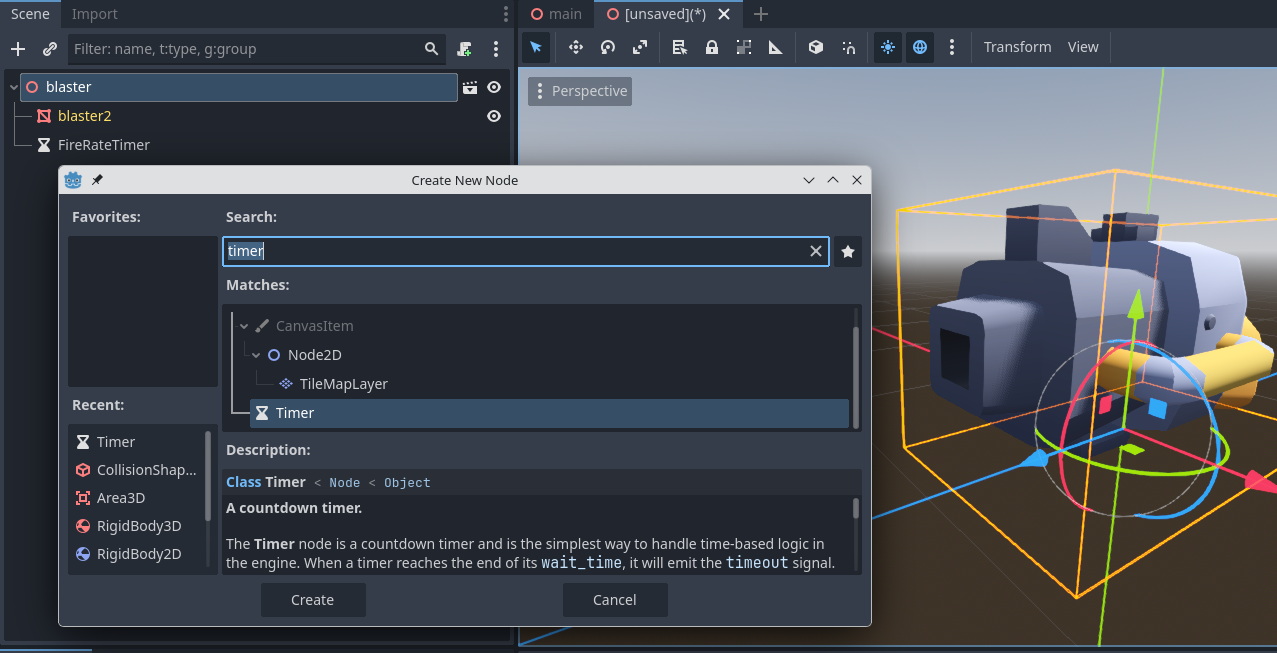Click the instantiate child scene link icon

pos(50,49)
